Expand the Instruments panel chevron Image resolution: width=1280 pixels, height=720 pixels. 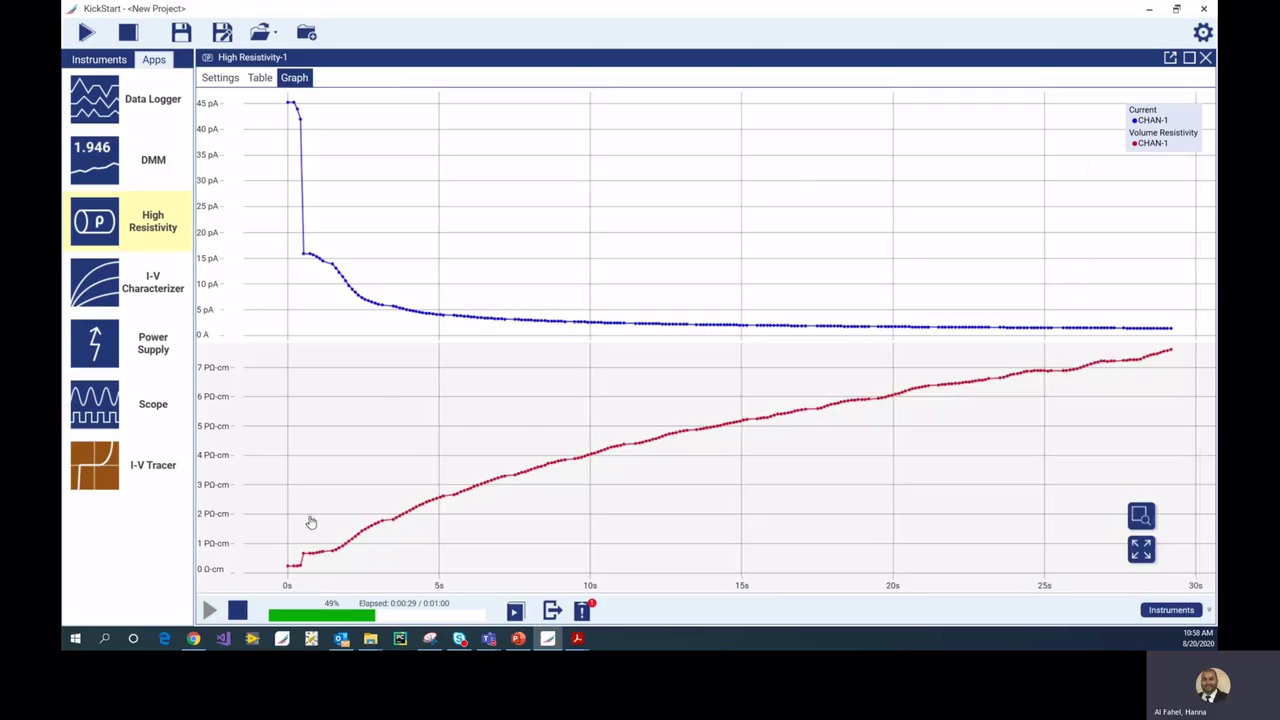pos(1208,610)
